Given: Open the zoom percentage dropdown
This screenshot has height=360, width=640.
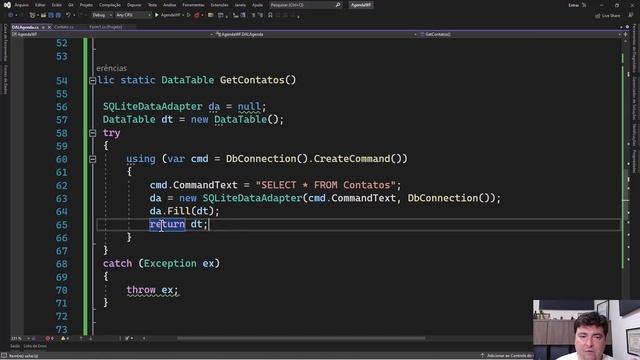Looking at the screenshot, I should pos(20,338).
